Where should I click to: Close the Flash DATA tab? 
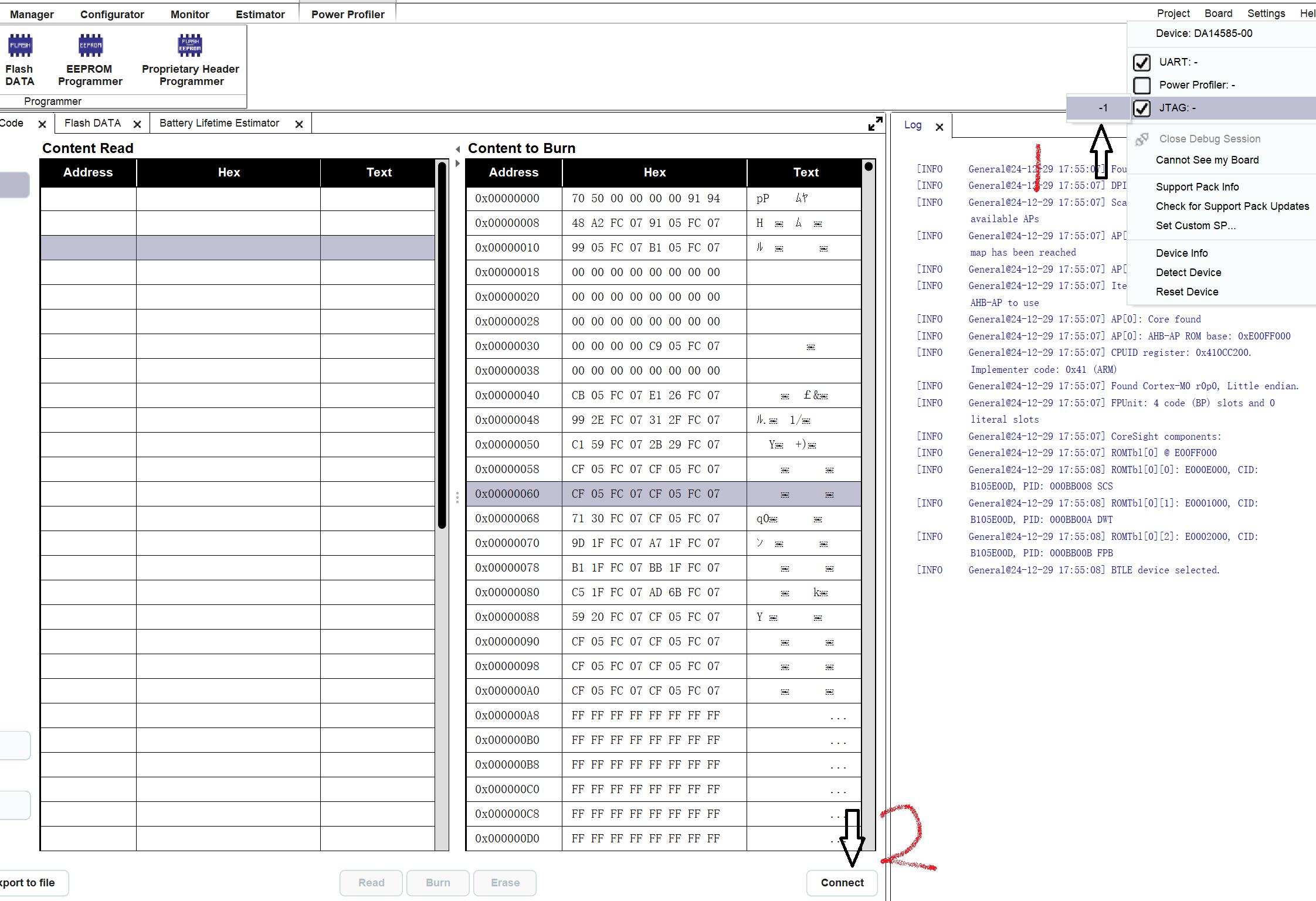click(x=137, y=124)
